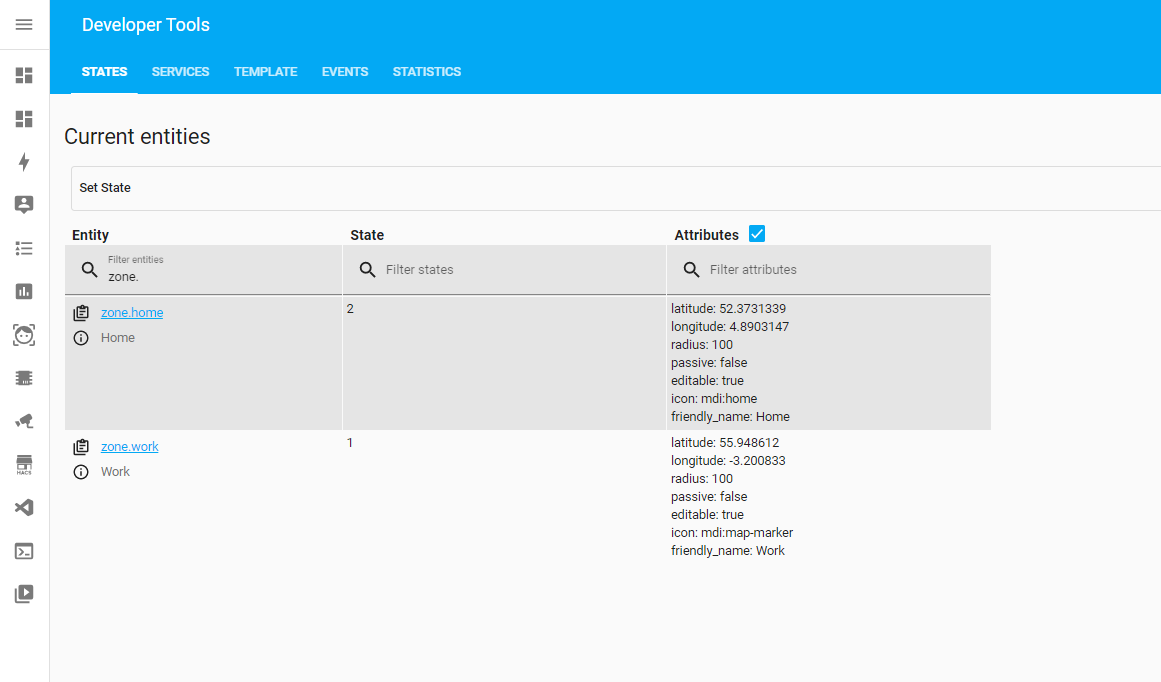
Task: Show info for zone.home entity
Action: tap(81, 338)
